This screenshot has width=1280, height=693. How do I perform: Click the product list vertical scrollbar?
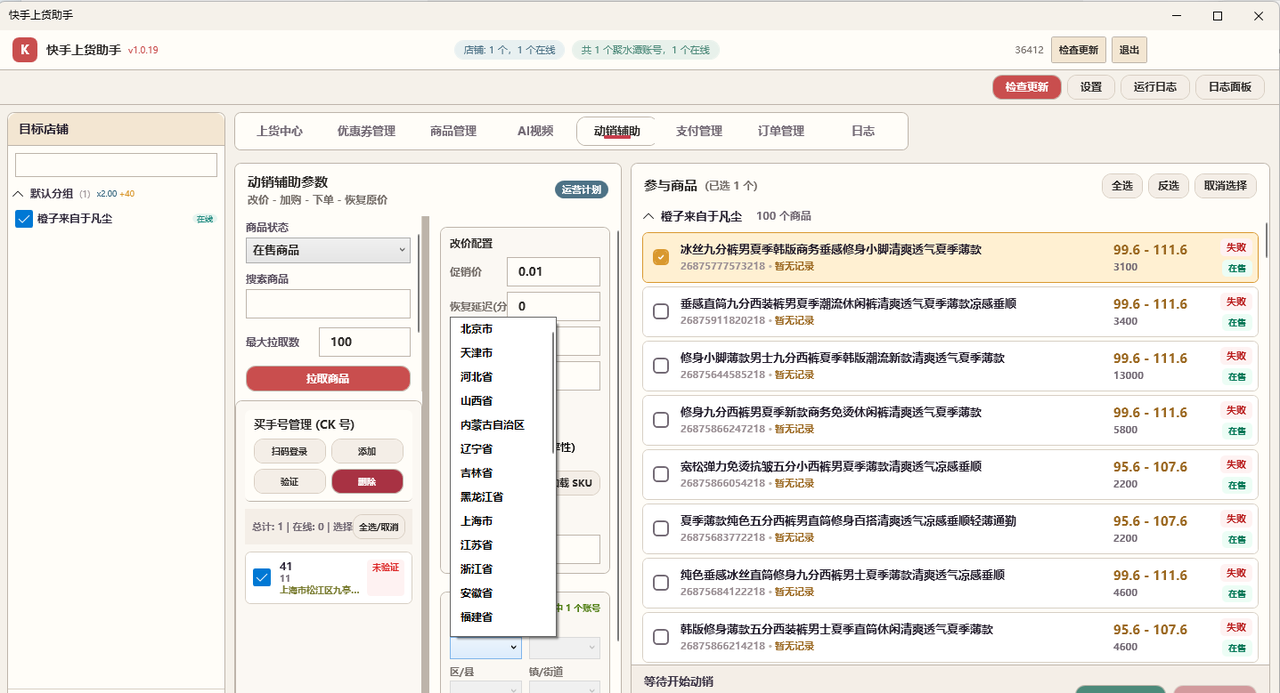[1266, 240]
